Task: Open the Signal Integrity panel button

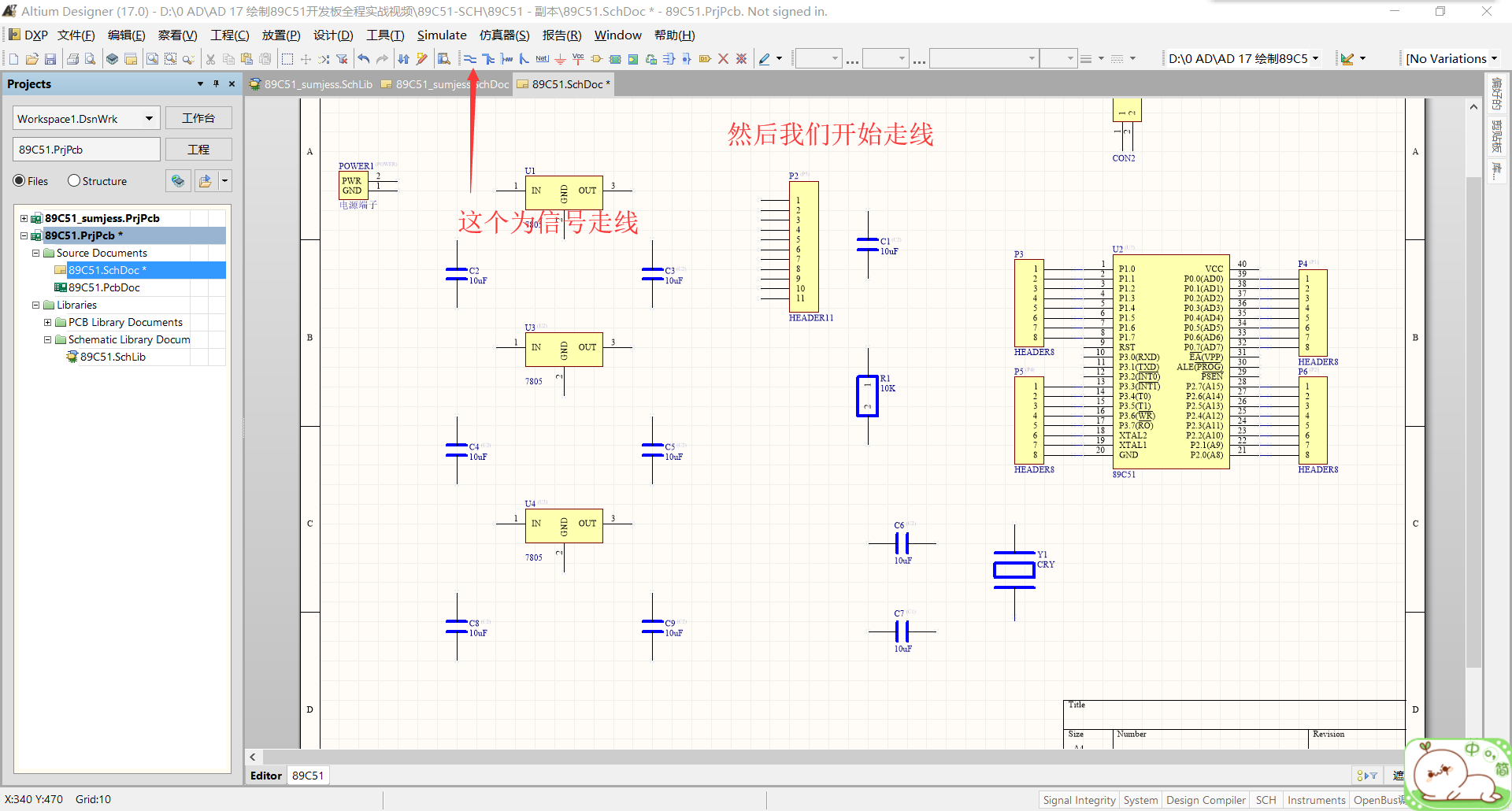Action: [1079, 800]
